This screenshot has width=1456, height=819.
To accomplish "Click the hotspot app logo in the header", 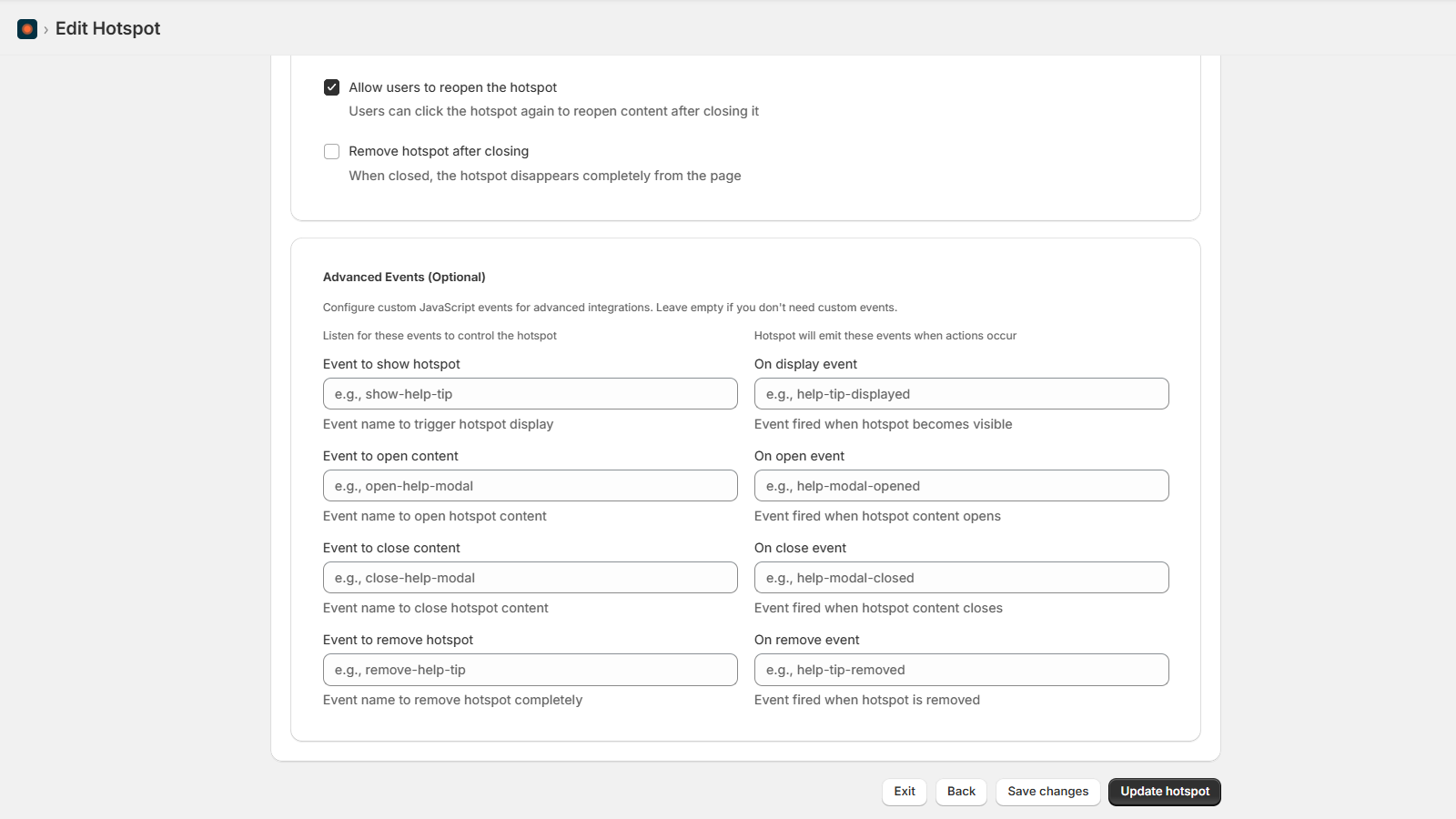I will point(25,28).
